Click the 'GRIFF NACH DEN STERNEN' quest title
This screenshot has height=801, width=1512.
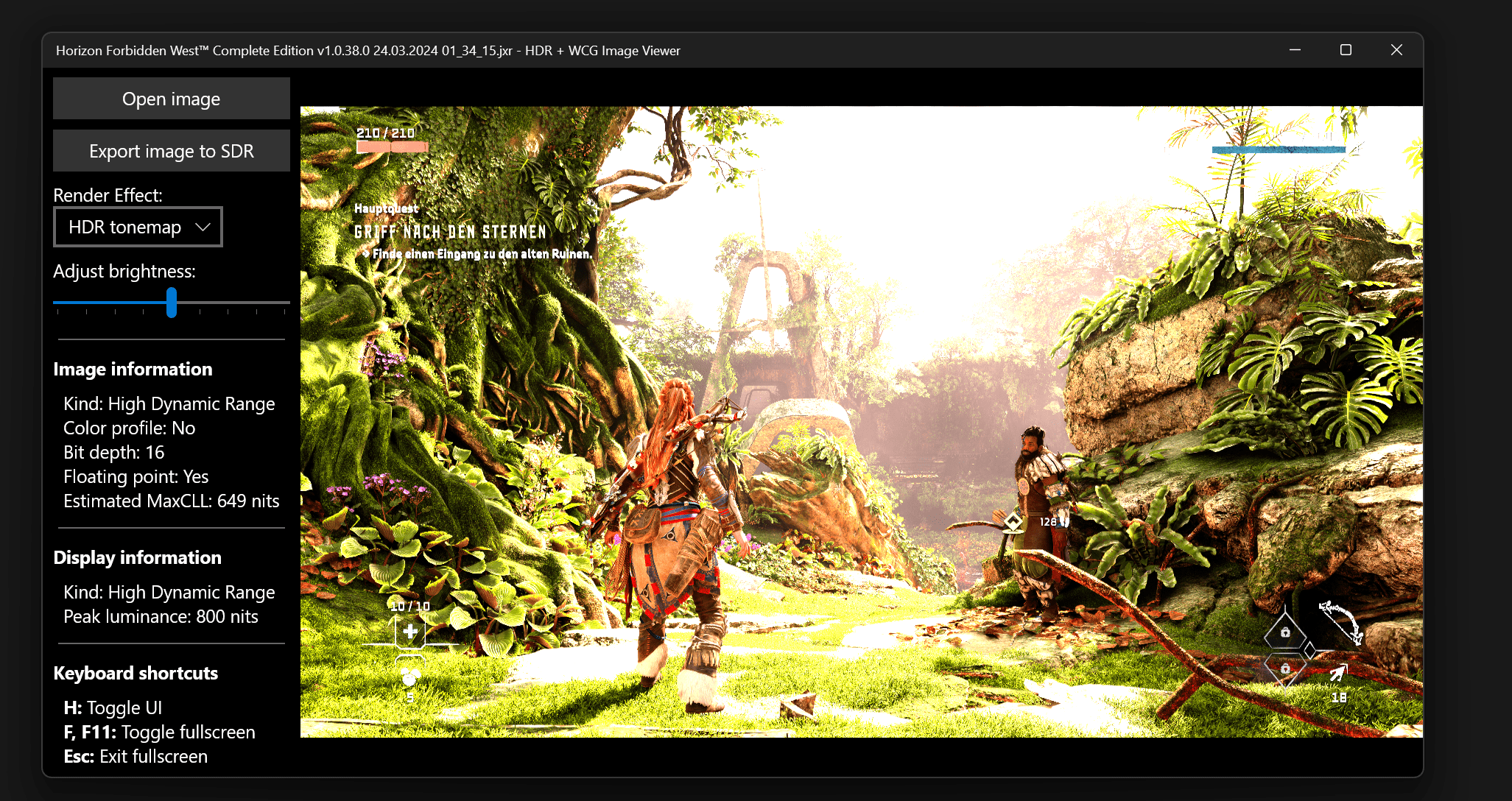pyautogui.click(x=450, y=232)
